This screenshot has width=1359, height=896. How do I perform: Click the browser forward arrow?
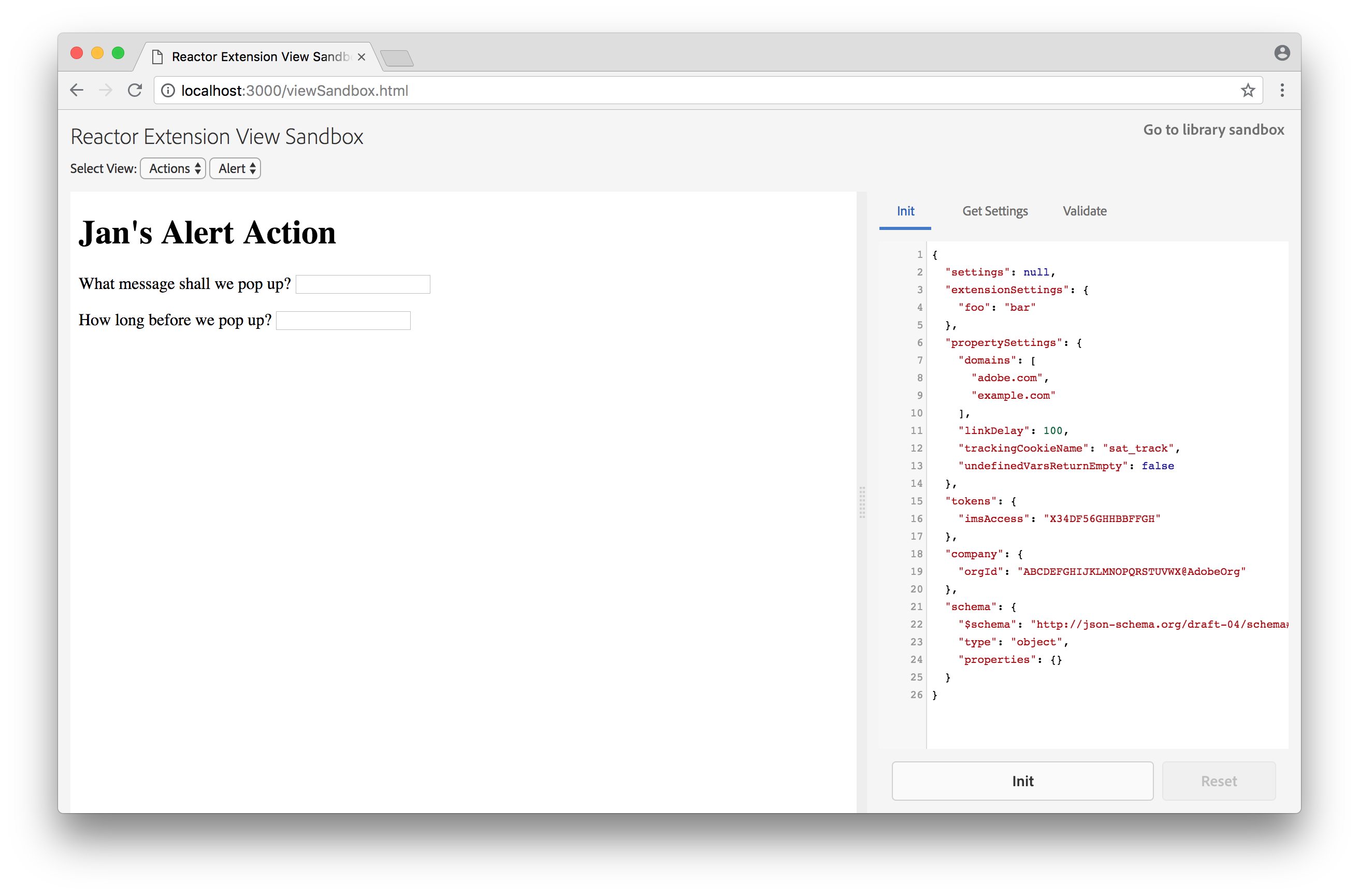tap(106, 90)
